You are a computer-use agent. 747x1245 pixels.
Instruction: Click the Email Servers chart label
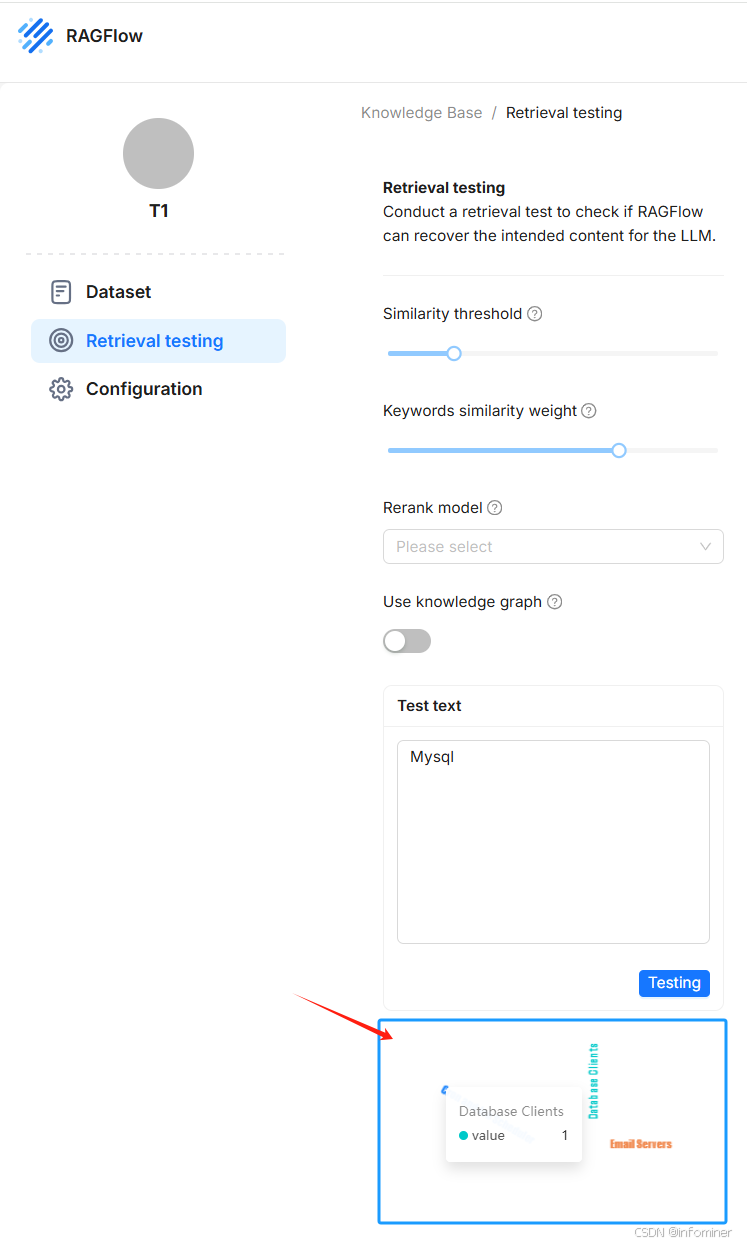click(641, 1144)
